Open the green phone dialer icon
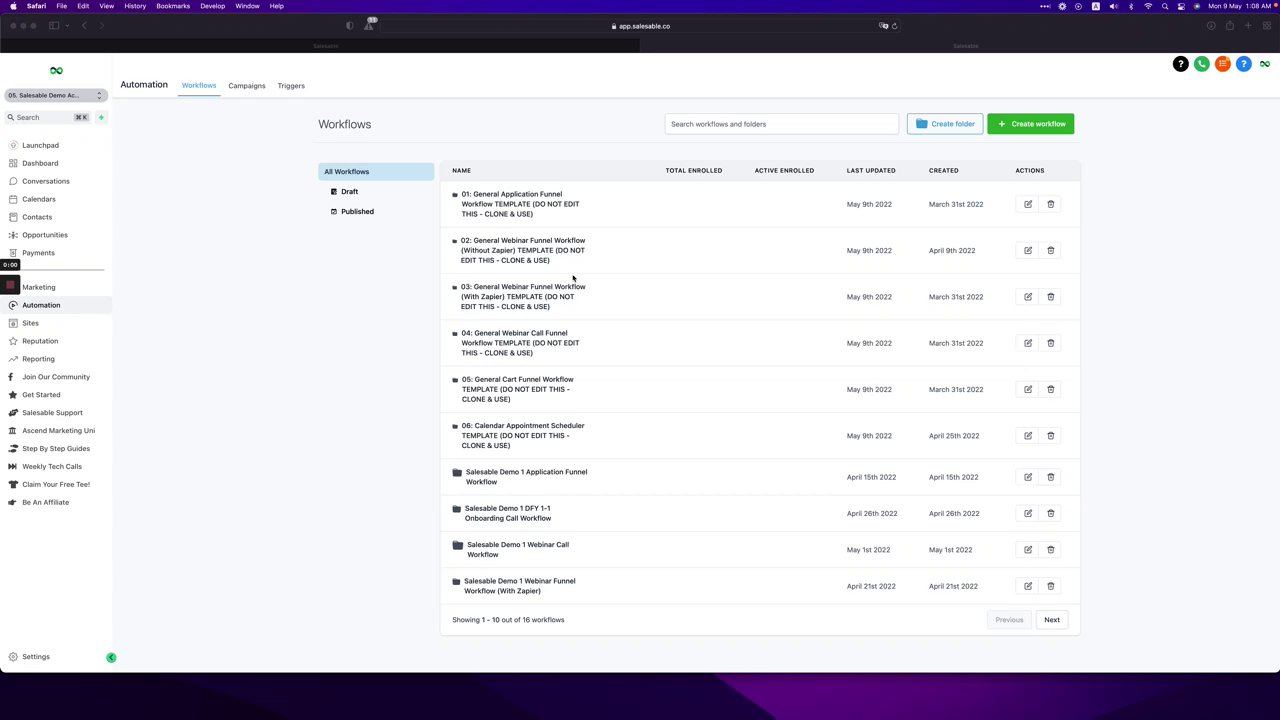The width and height of the screenshot is (1280, 720). (x=1201, y=64)
